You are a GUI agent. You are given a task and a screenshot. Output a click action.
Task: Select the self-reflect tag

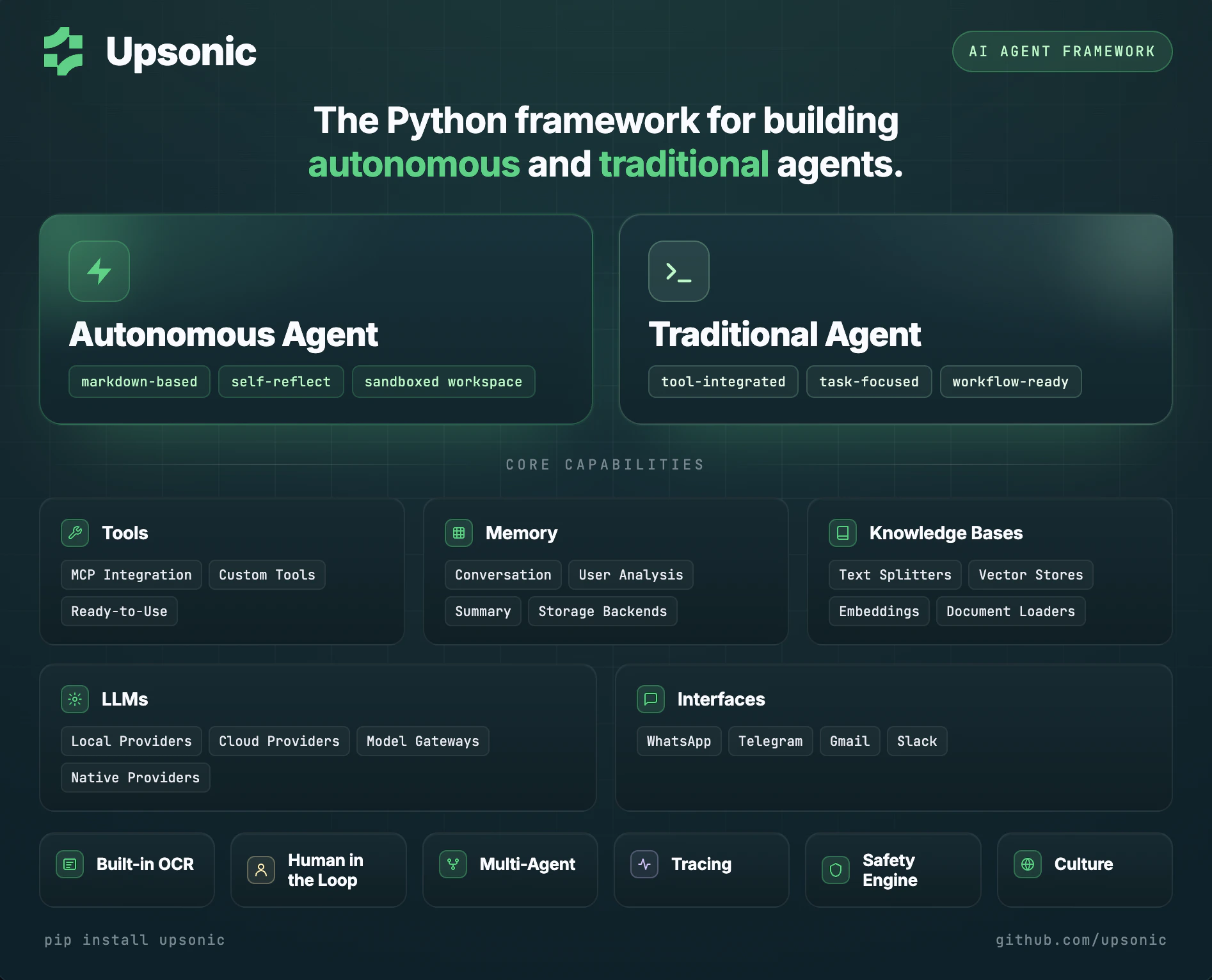pyautogui.click(x=281, y=382)
